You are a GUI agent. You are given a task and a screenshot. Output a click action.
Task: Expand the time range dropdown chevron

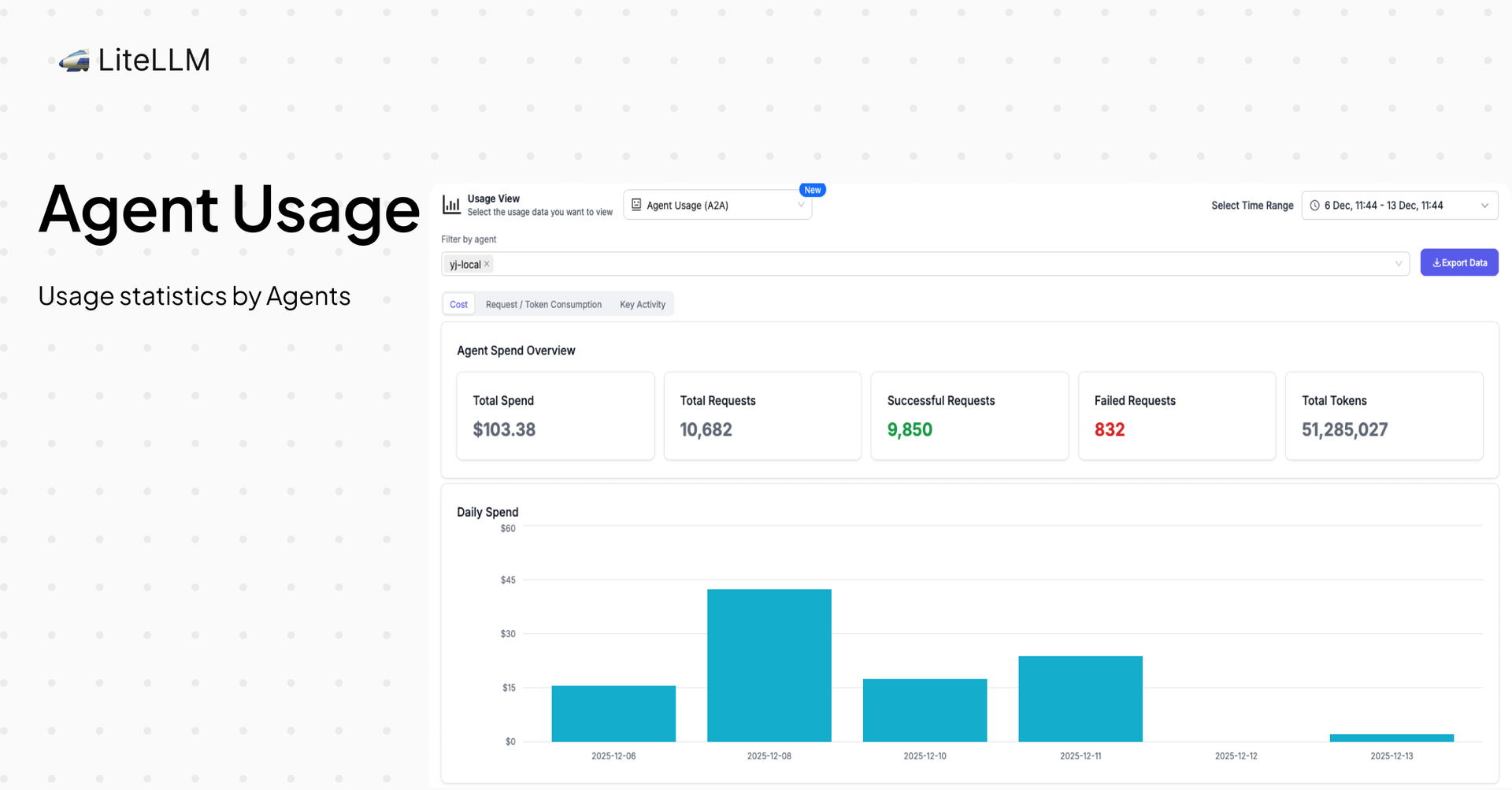[1484, 206]
